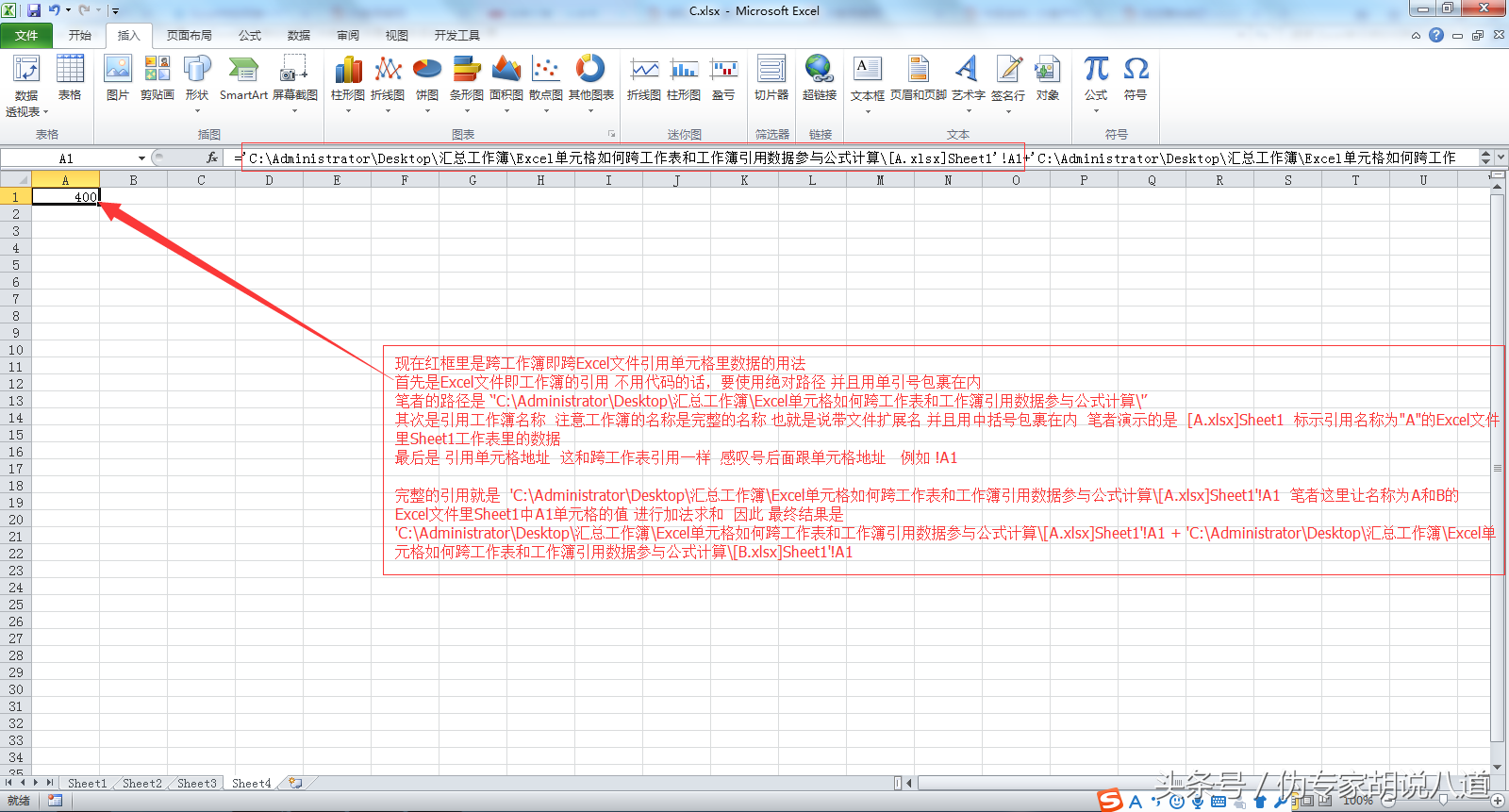Open WordArt (艺术字) gallery

click(969, 83)
